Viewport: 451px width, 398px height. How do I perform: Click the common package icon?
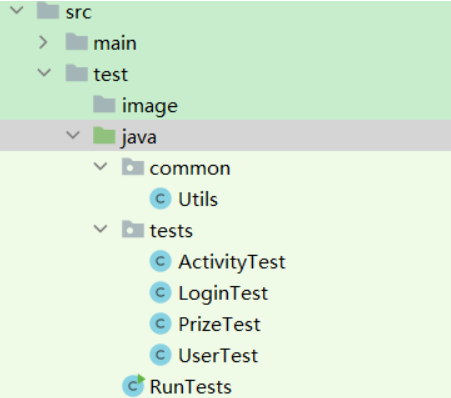[133, 167]
